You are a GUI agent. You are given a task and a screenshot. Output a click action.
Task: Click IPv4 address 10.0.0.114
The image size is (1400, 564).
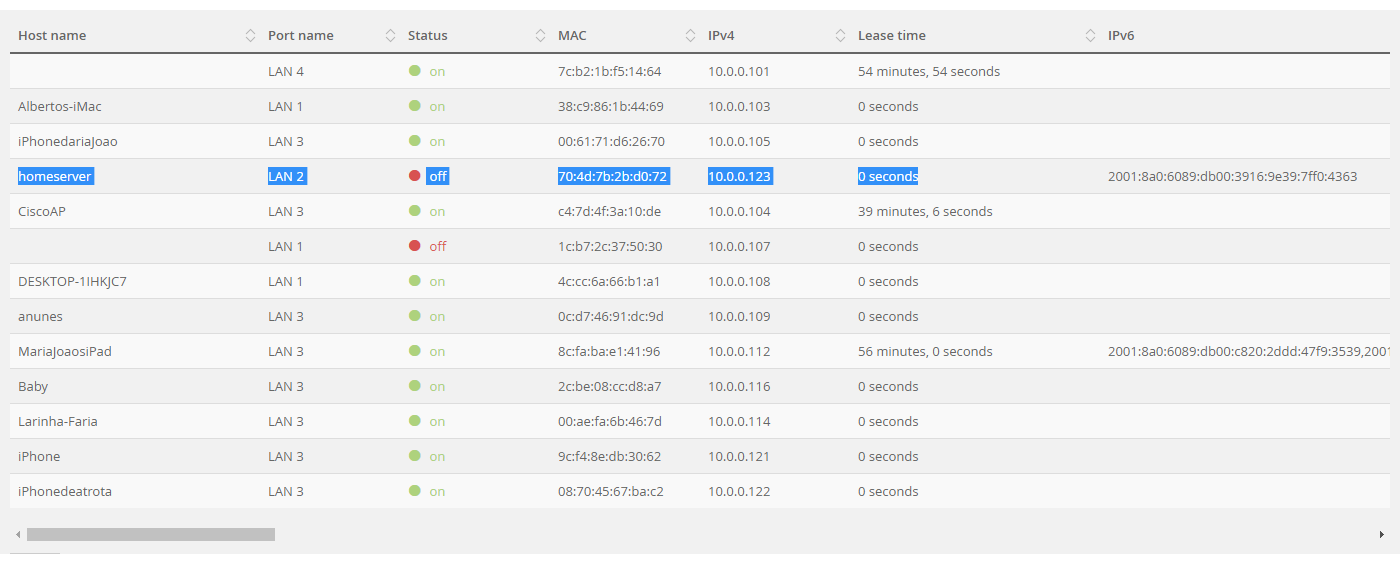pos(739,421)
